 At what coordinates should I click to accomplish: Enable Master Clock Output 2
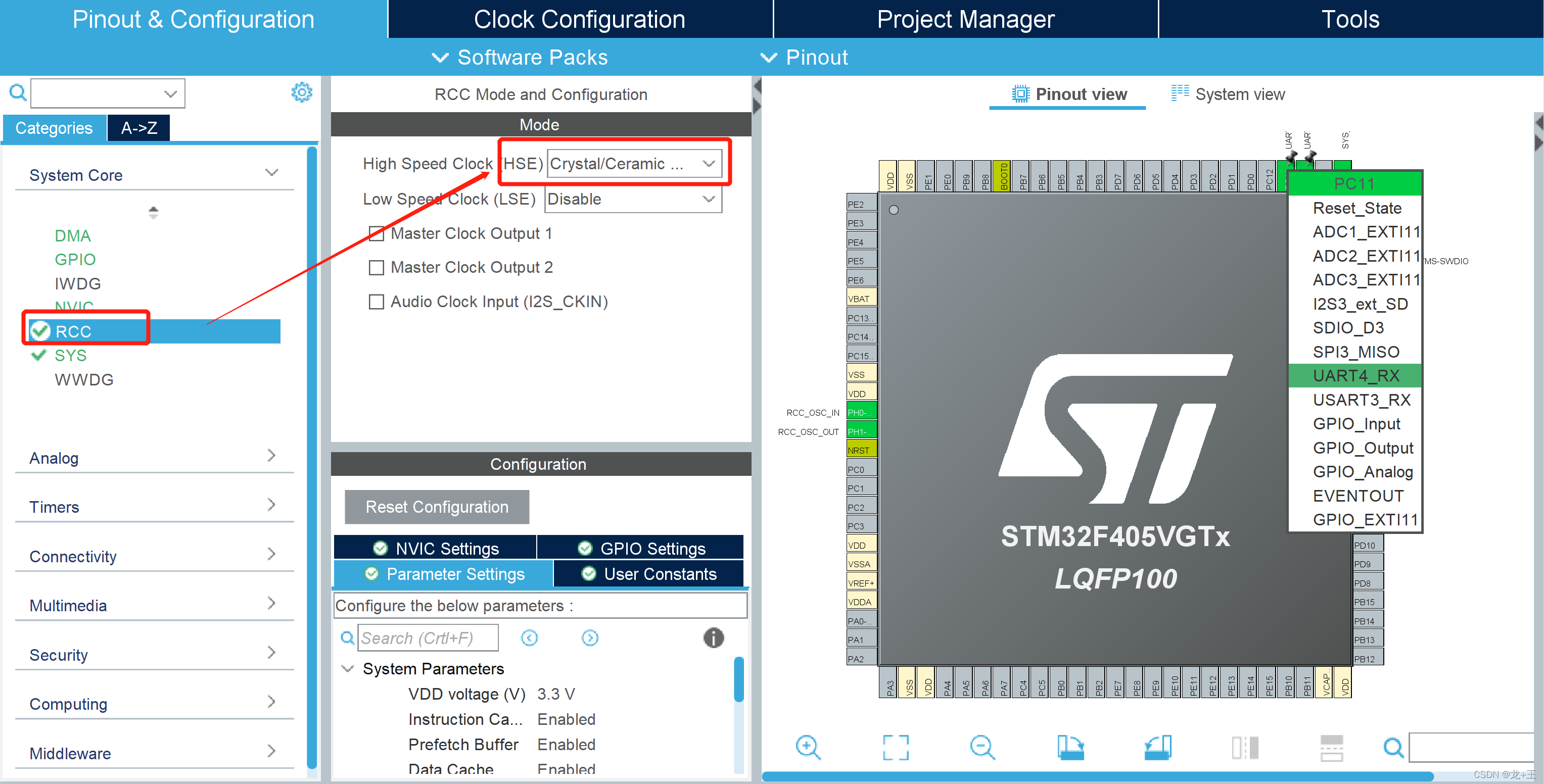click(377, 268)
